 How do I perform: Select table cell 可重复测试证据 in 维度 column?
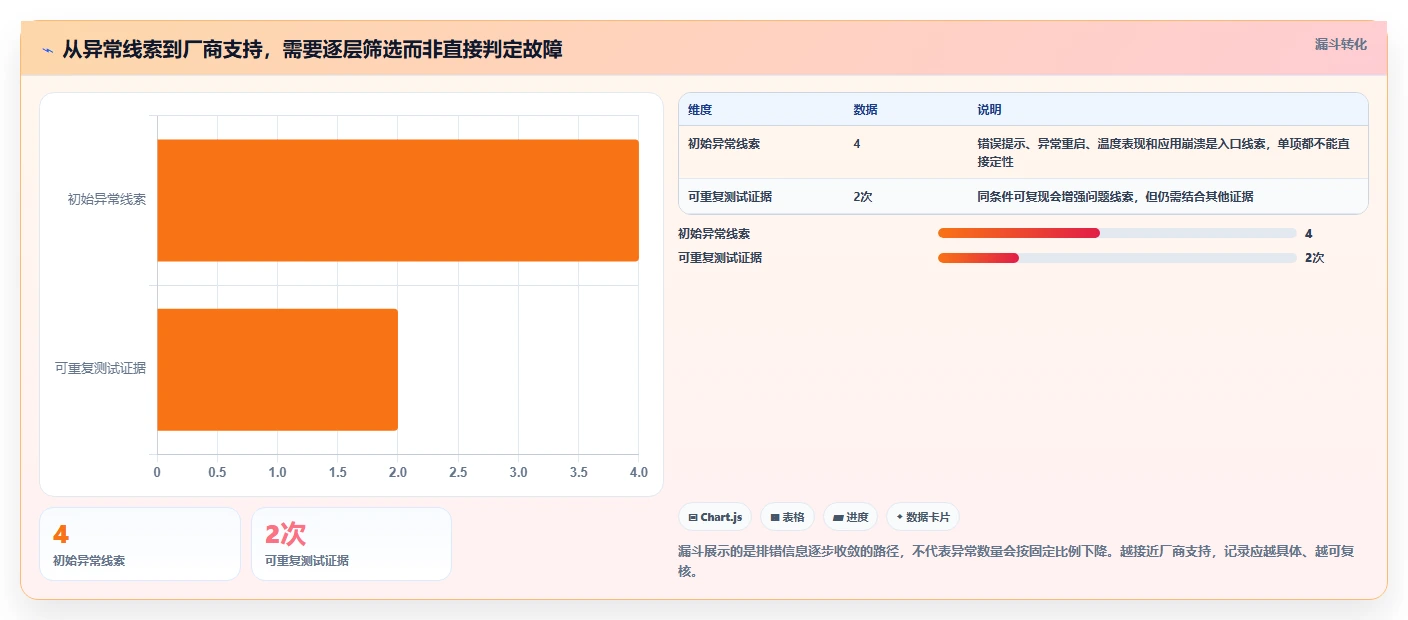730,197
